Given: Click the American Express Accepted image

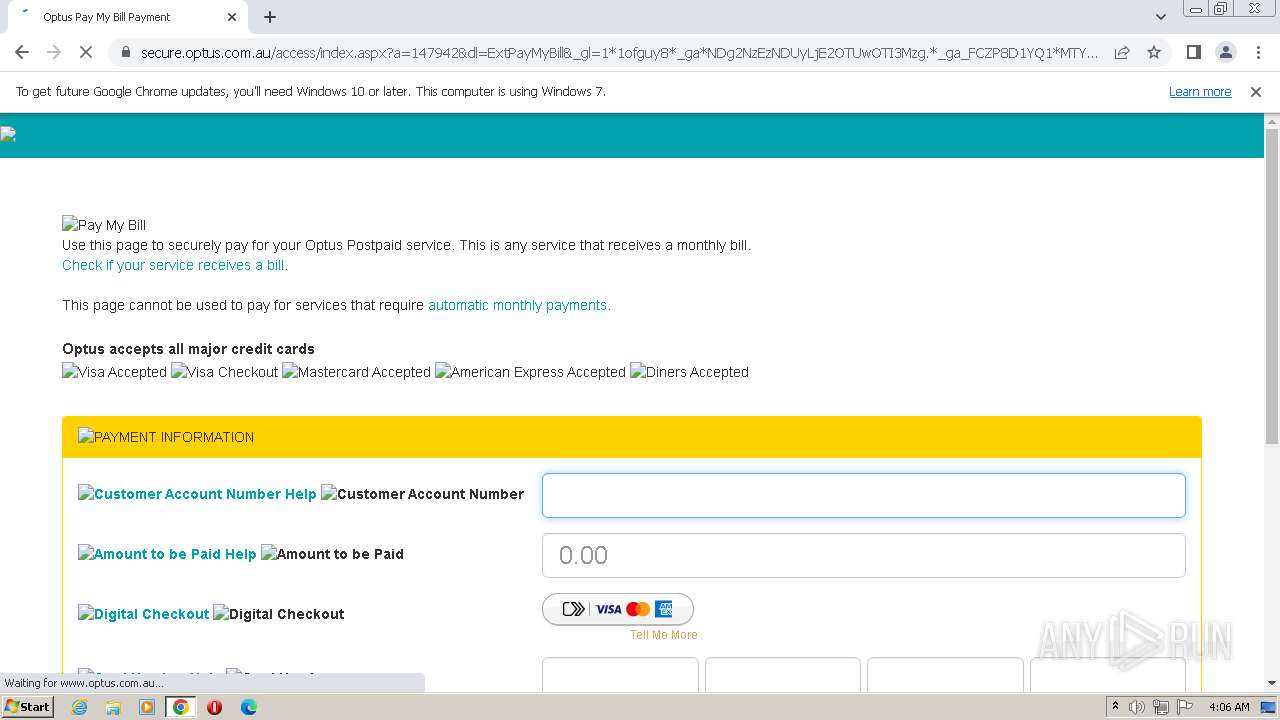Looking at the screenshot, I should coord(531,372).
